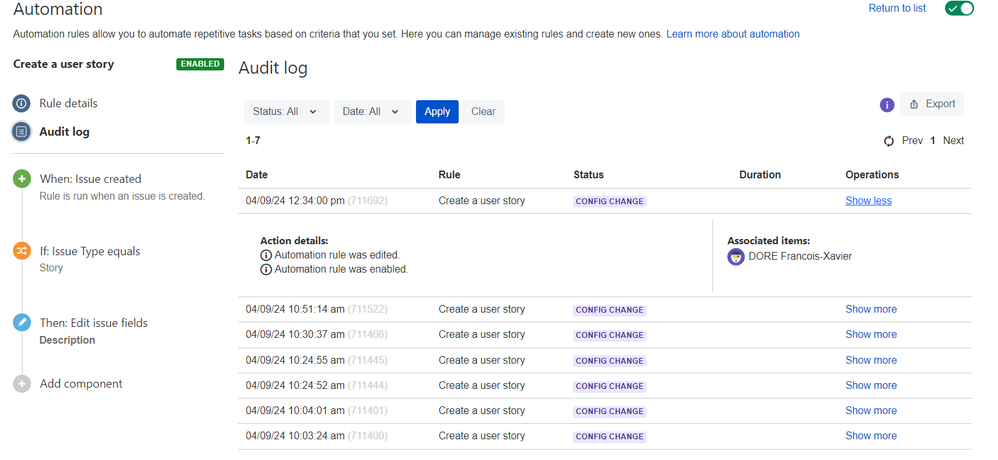Click the Audit log list icon
Viewport: 998px width, 460px height.
point(22,132)
